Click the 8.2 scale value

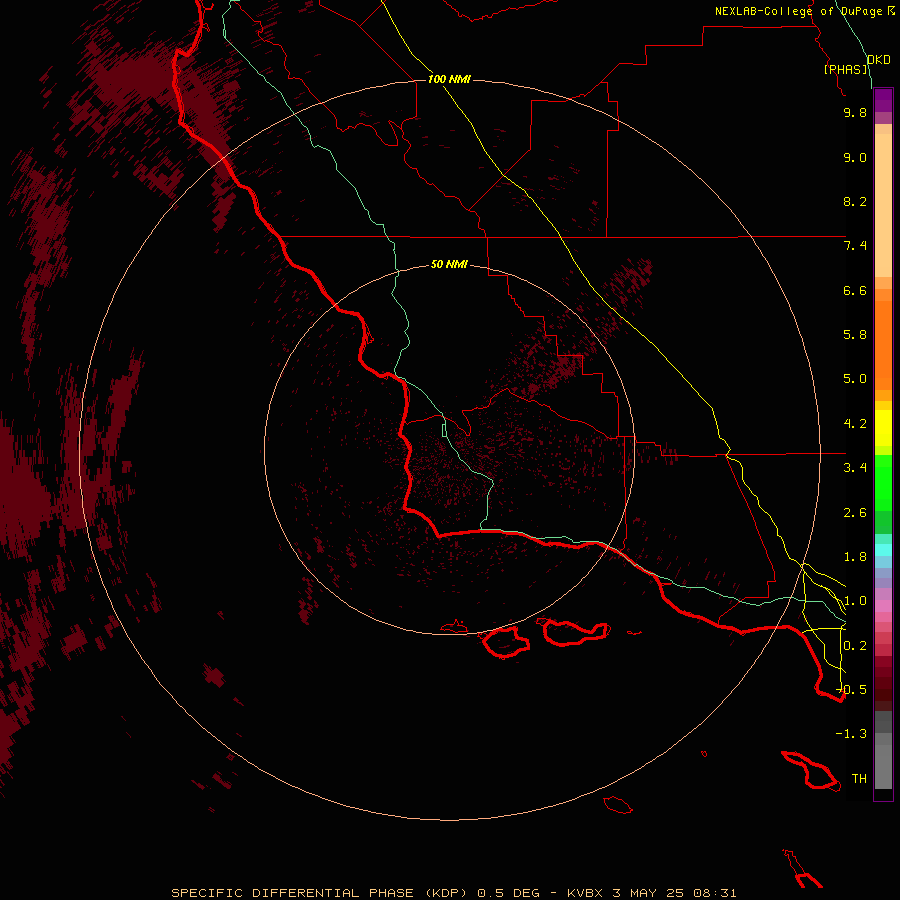point(855,201)
